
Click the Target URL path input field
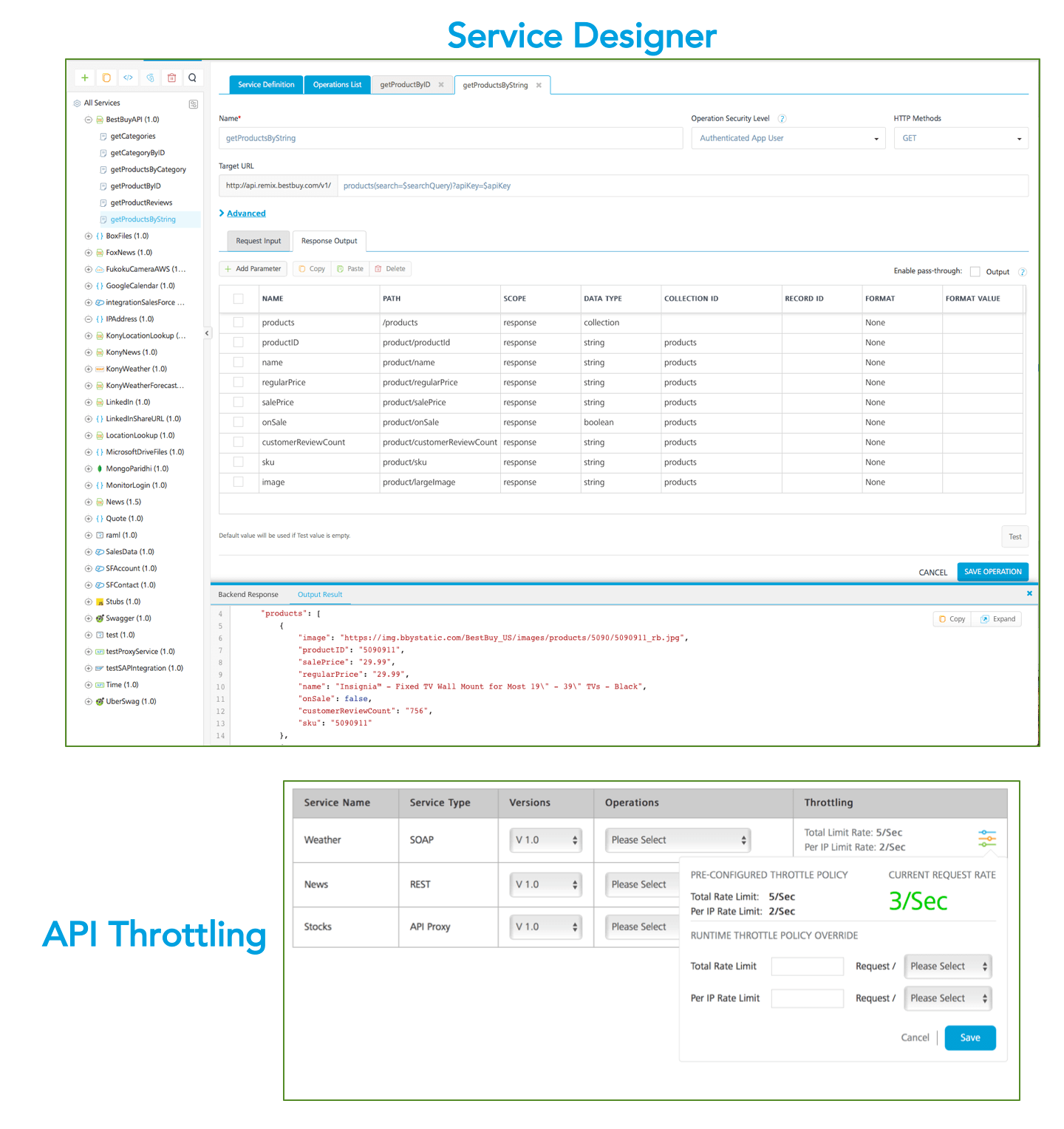point(683,185)
